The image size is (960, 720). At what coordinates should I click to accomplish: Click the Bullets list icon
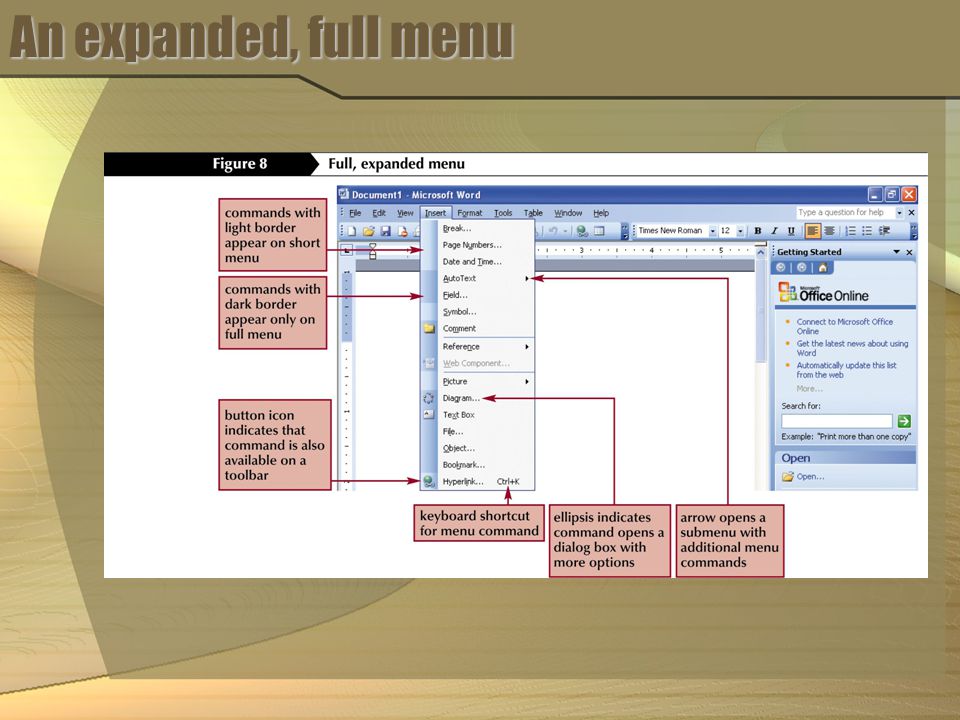click(867, 231)
